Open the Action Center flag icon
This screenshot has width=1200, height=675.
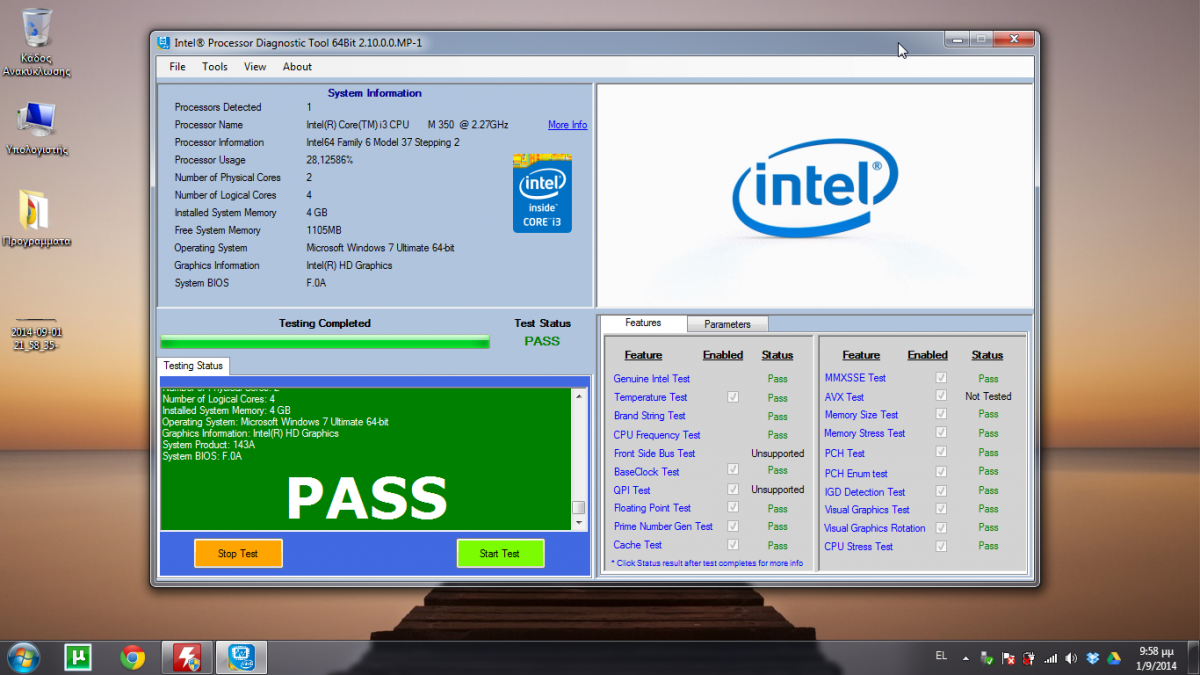point(1008,659)
